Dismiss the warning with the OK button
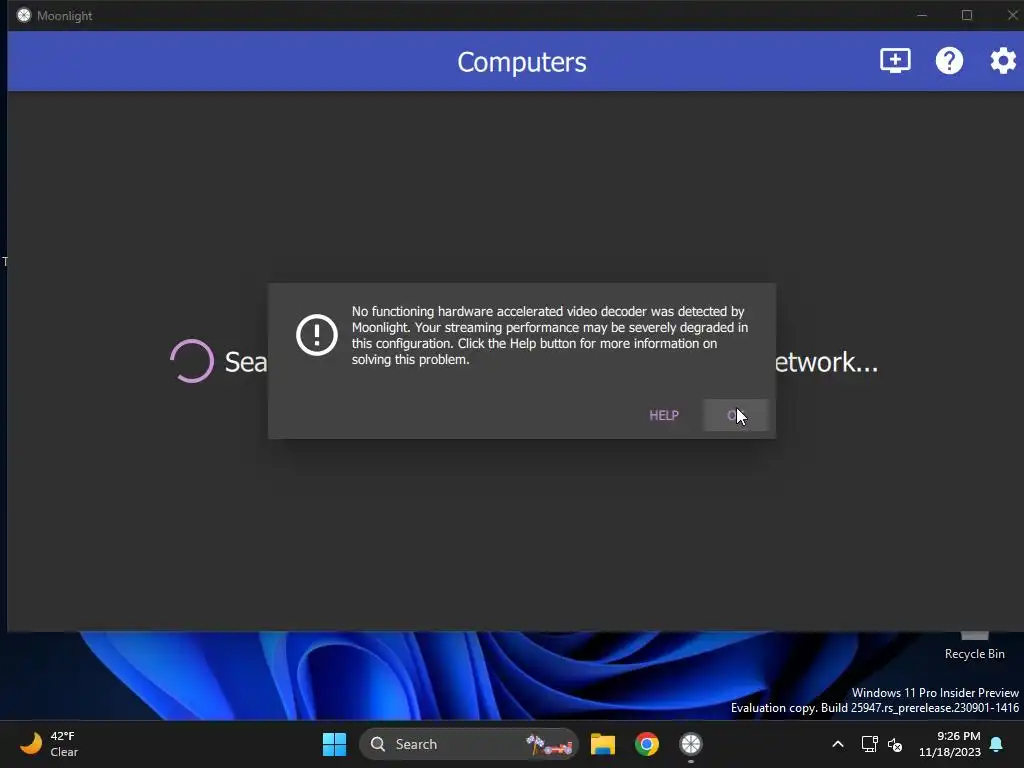 tap(735, 415)
